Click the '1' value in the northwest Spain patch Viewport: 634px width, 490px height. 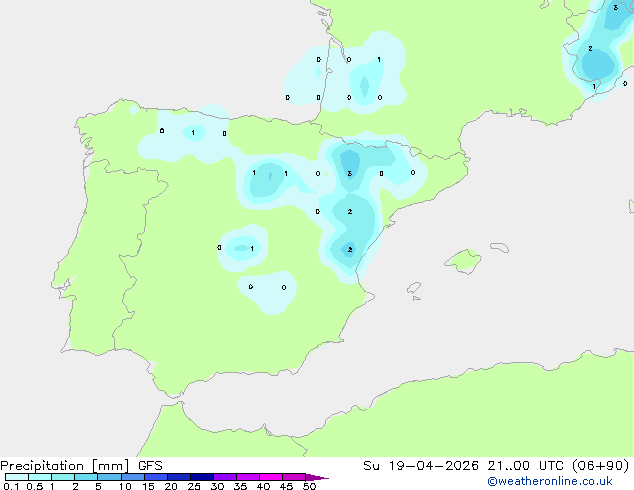click(193, 133)
